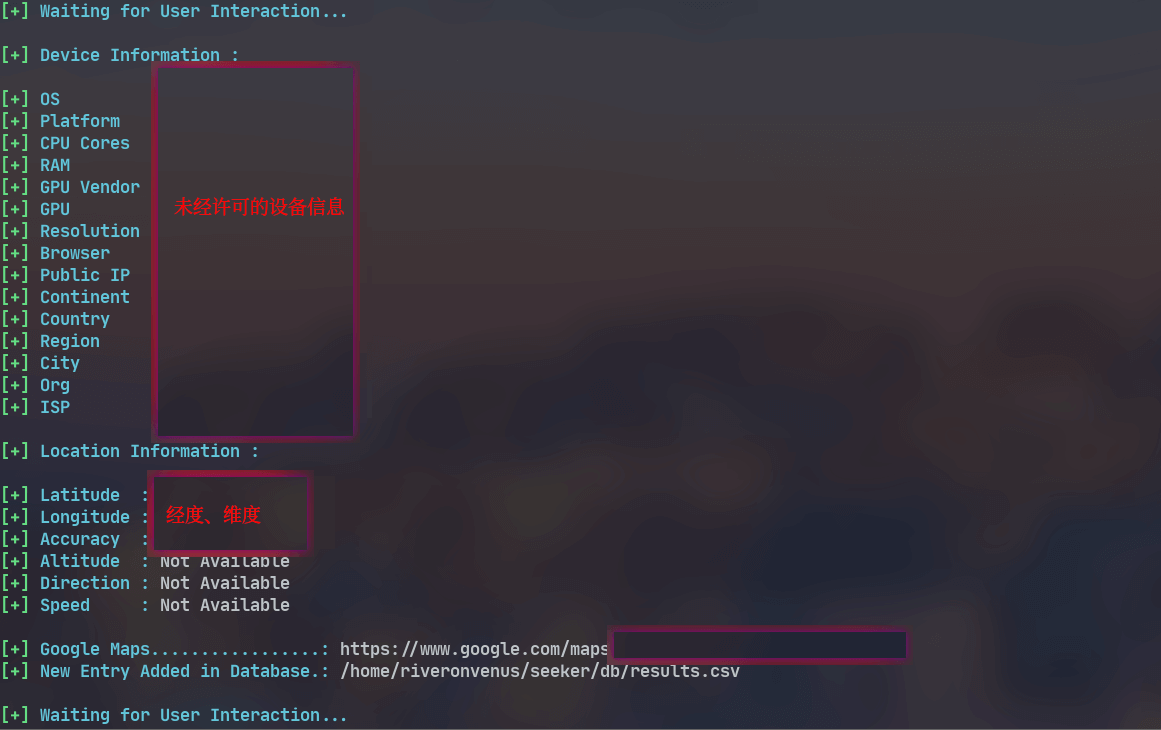
Task: Click the Longitude label
Action: tap(84, 517)
